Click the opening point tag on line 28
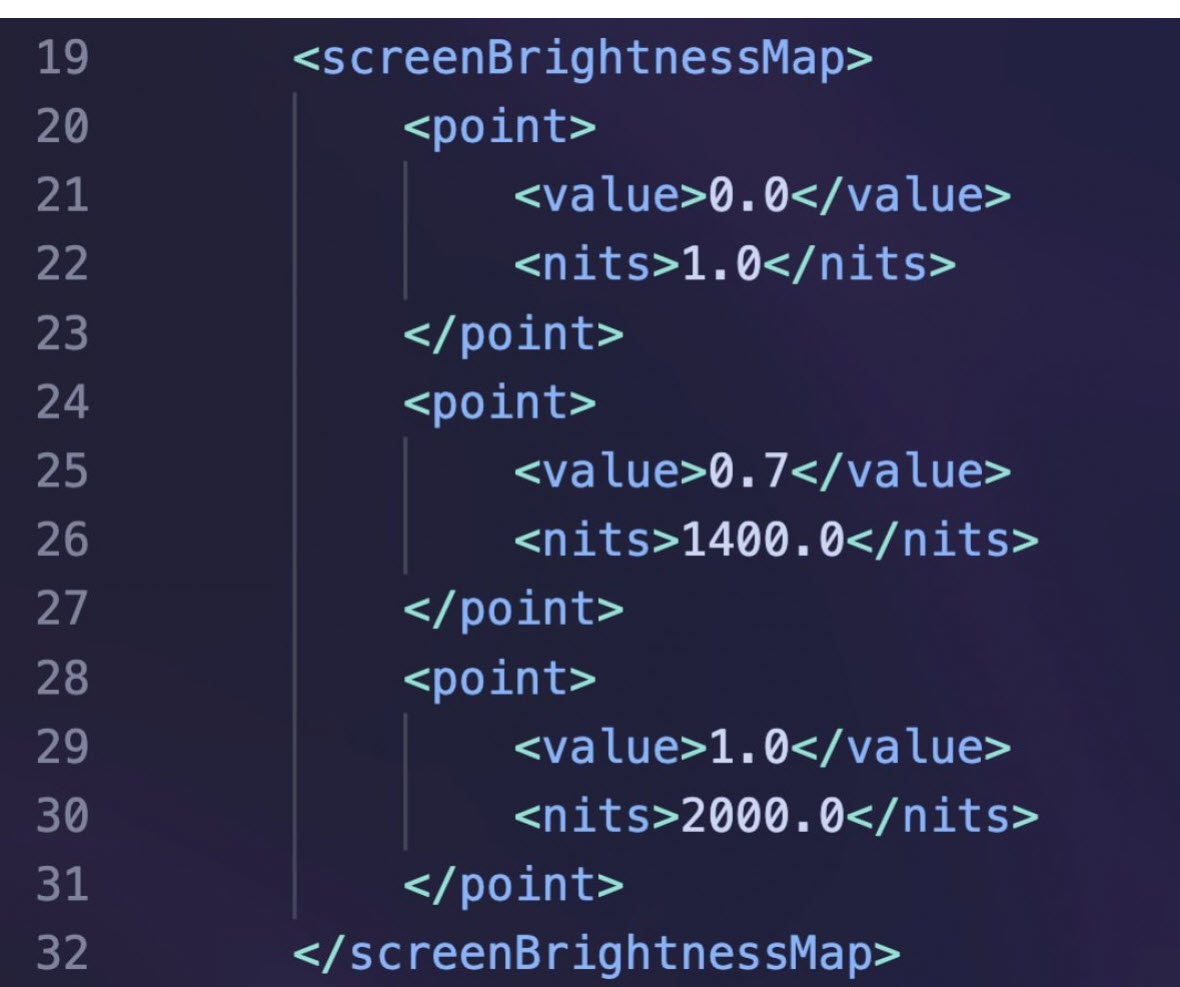The width and height of the screenshot is (1180, 987). tap(500, 679)
